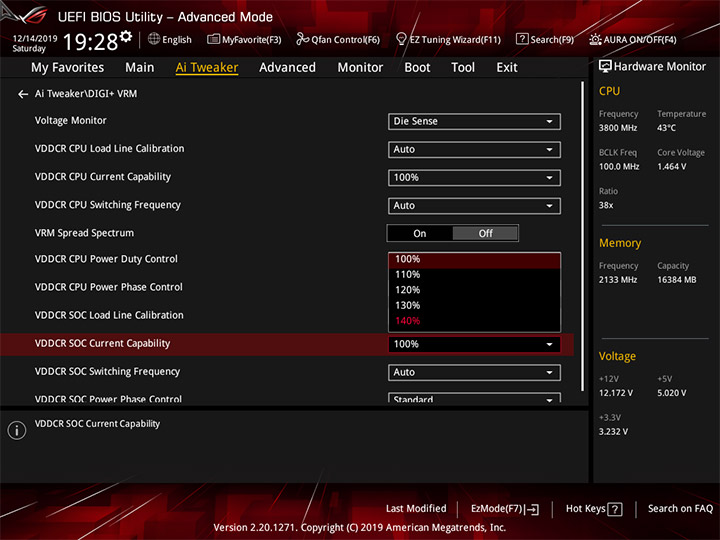Screen dimensions: 720x540
Task: Open the Advanced tab
Action: pyautogui.click(x=287, y=68)
